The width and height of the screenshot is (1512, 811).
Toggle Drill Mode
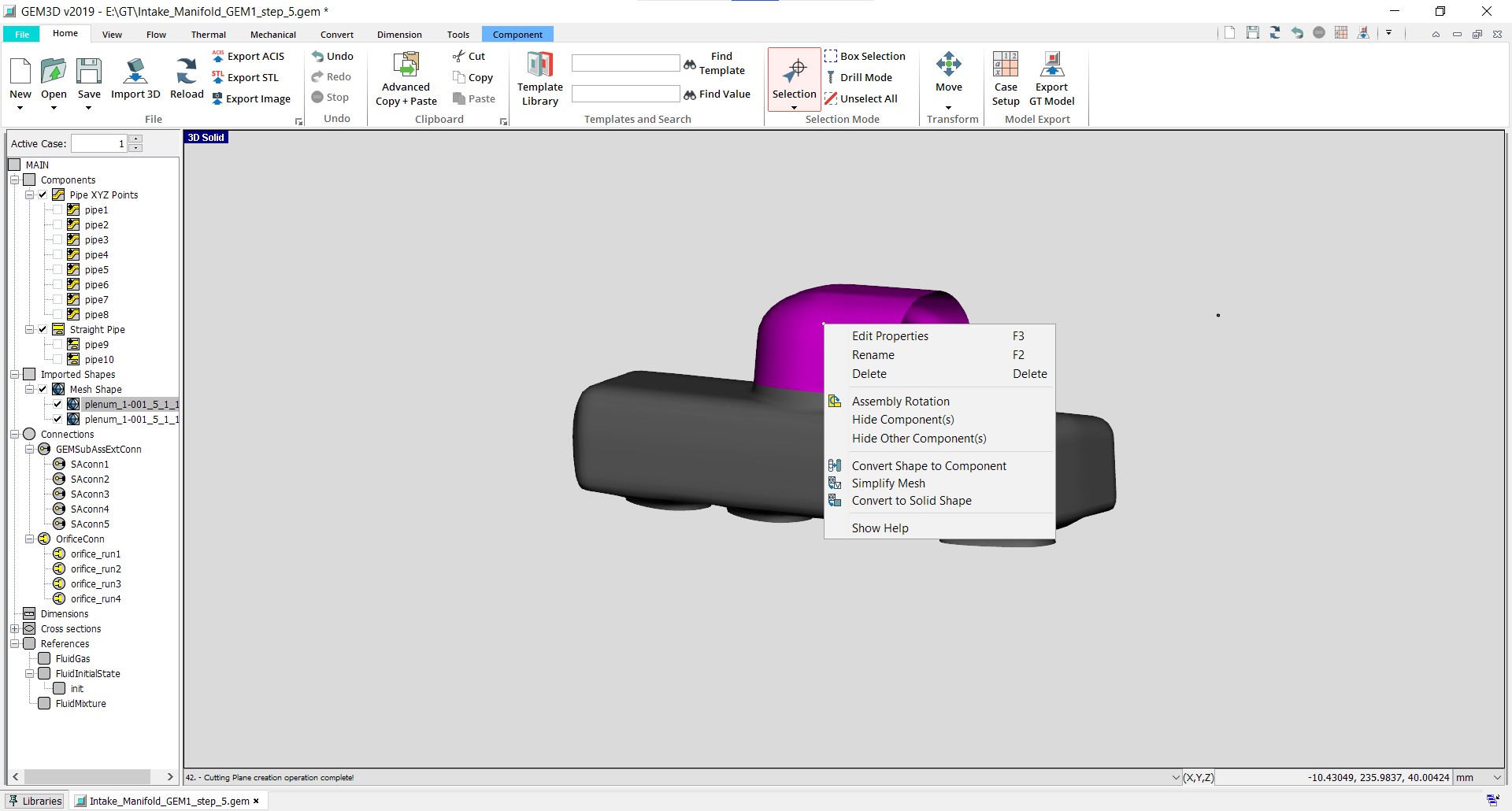coord(858,77)
